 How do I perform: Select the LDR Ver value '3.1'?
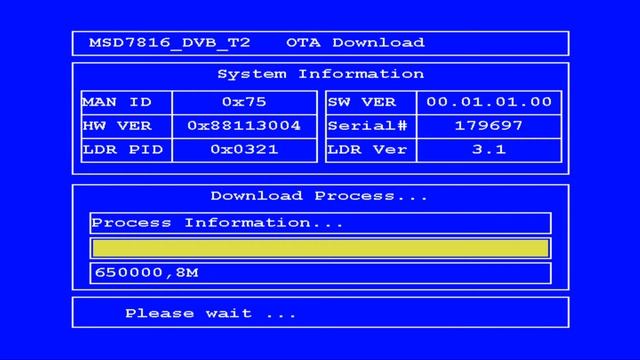point(489,149)
